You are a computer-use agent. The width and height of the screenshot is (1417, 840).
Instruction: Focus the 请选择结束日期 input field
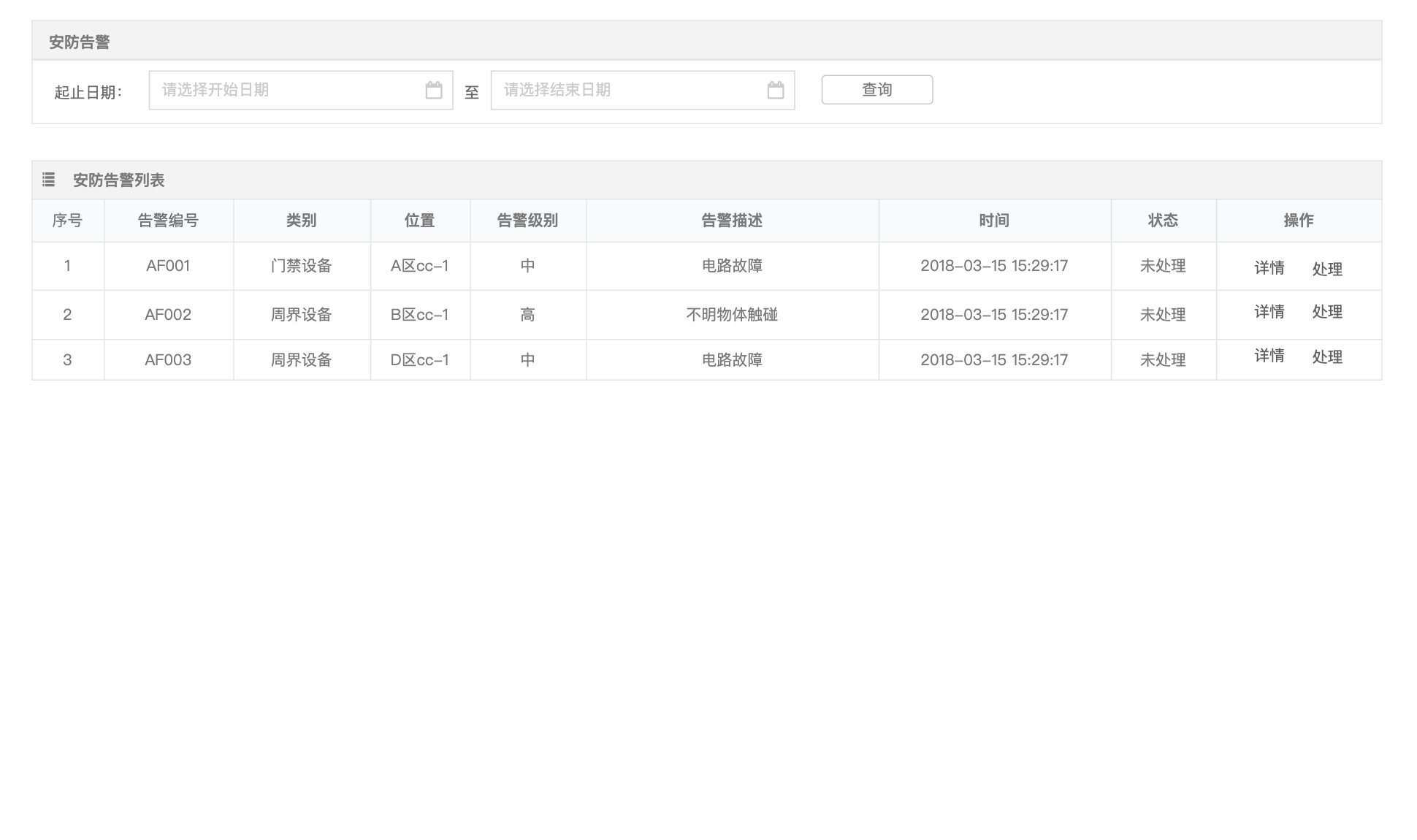point(628,90)
